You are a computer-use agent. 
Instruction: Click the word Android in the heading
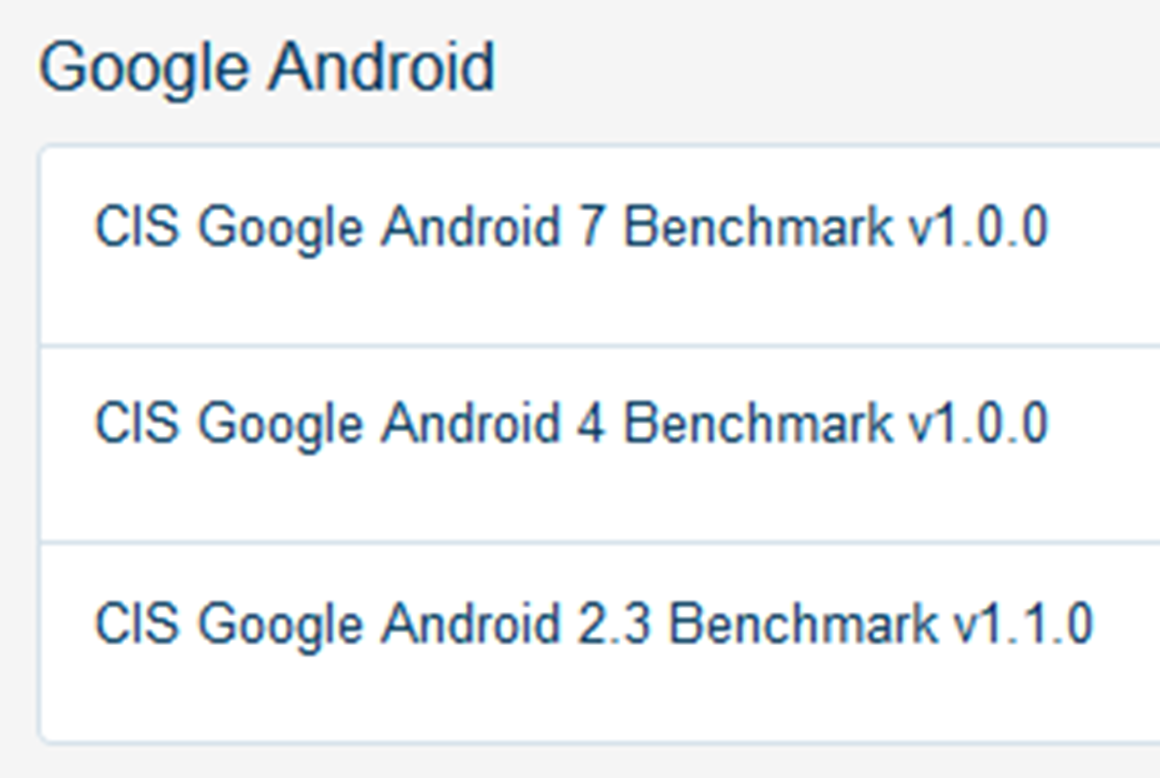coord(382,67)
